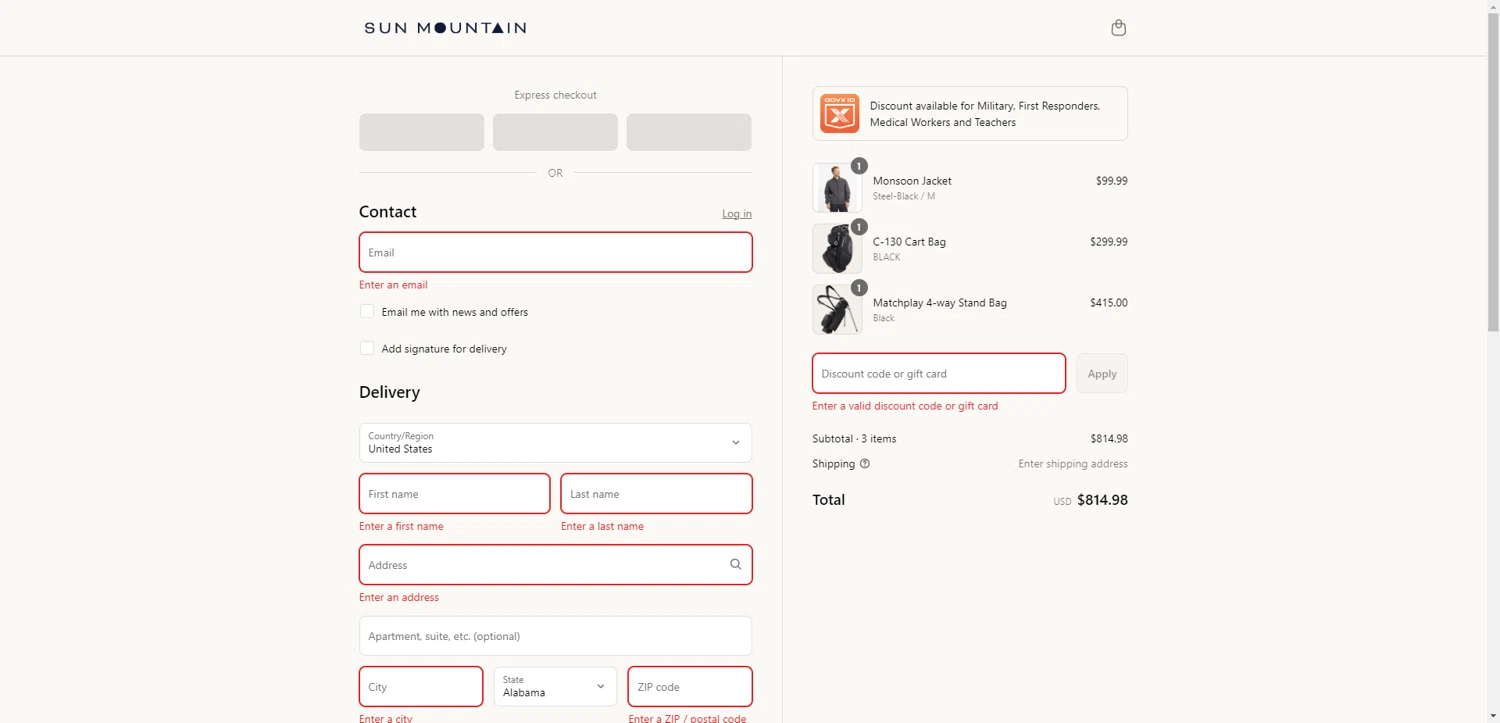Click the Enter a valid discount code error

tap(905, 406)
